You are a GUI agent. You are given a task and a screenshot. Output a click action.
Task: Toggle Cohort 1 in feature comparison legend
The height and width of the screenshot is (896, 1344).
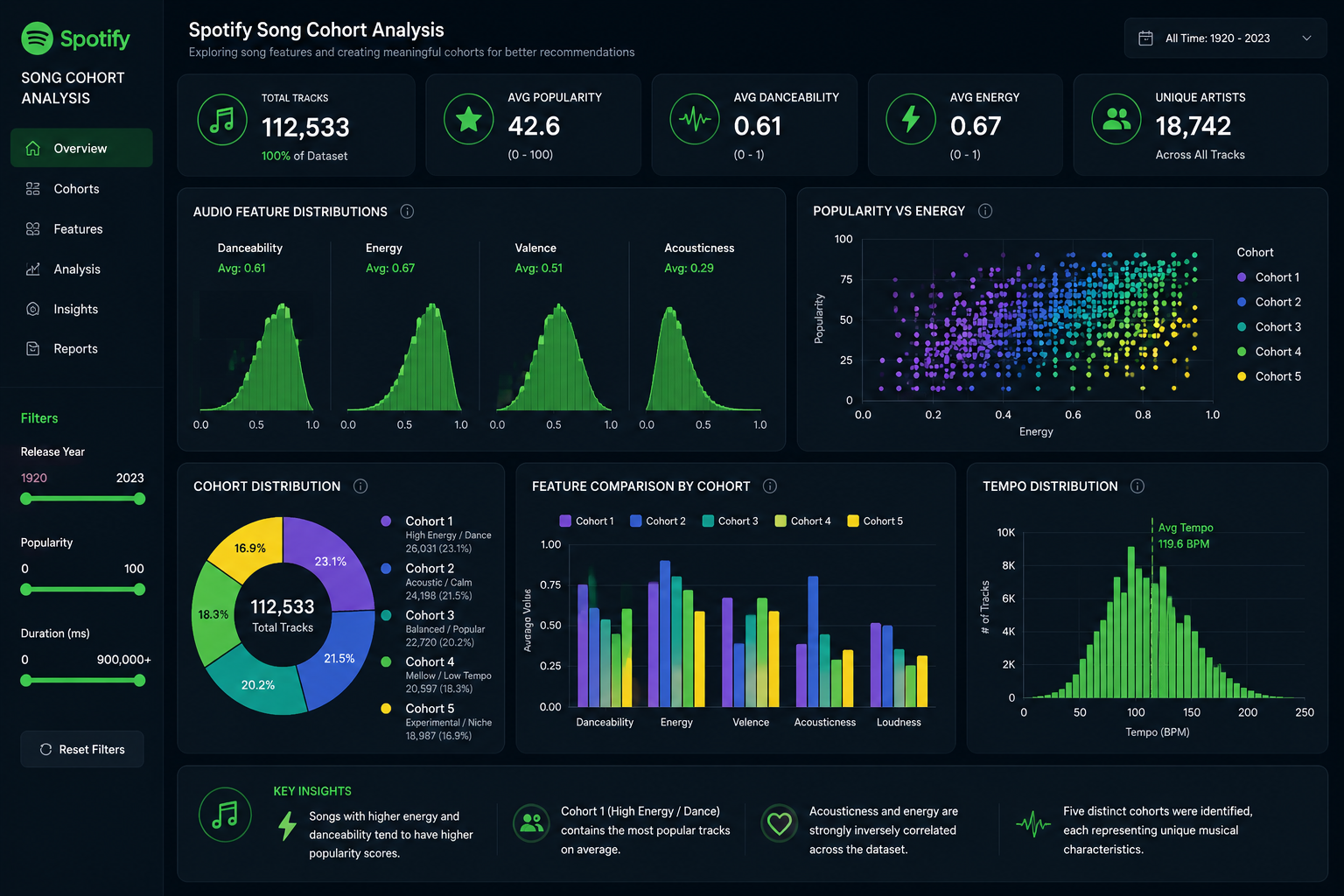tap(586, 521)
